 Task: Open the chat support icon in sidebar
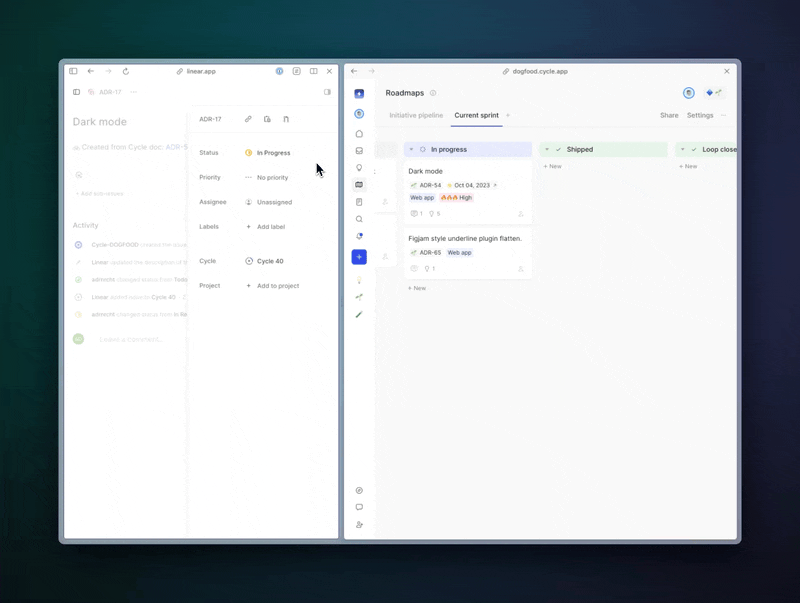(x=359, y=507)
